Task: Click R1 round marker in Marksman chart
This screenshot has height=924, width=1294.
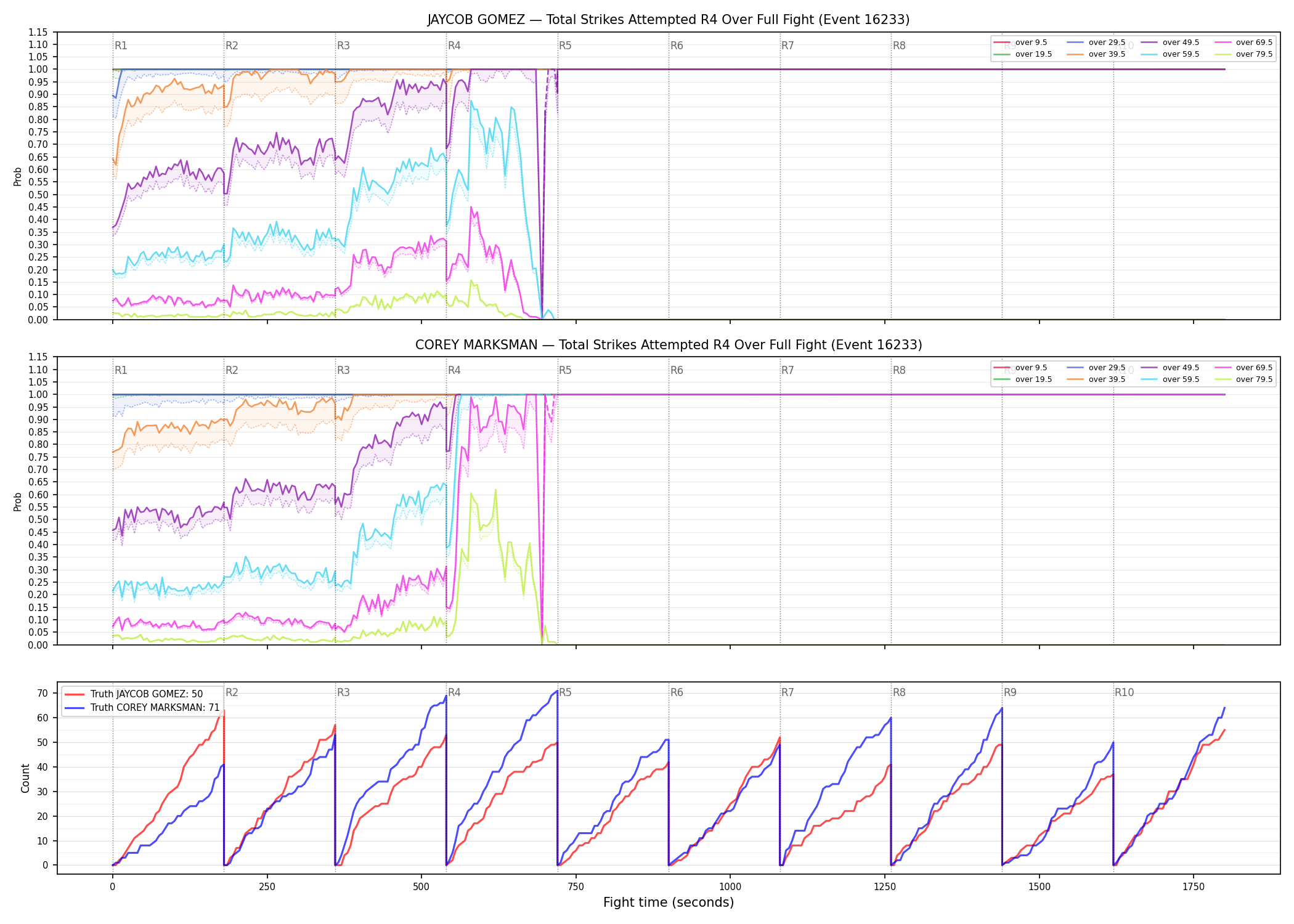Action: click(121, 370)
